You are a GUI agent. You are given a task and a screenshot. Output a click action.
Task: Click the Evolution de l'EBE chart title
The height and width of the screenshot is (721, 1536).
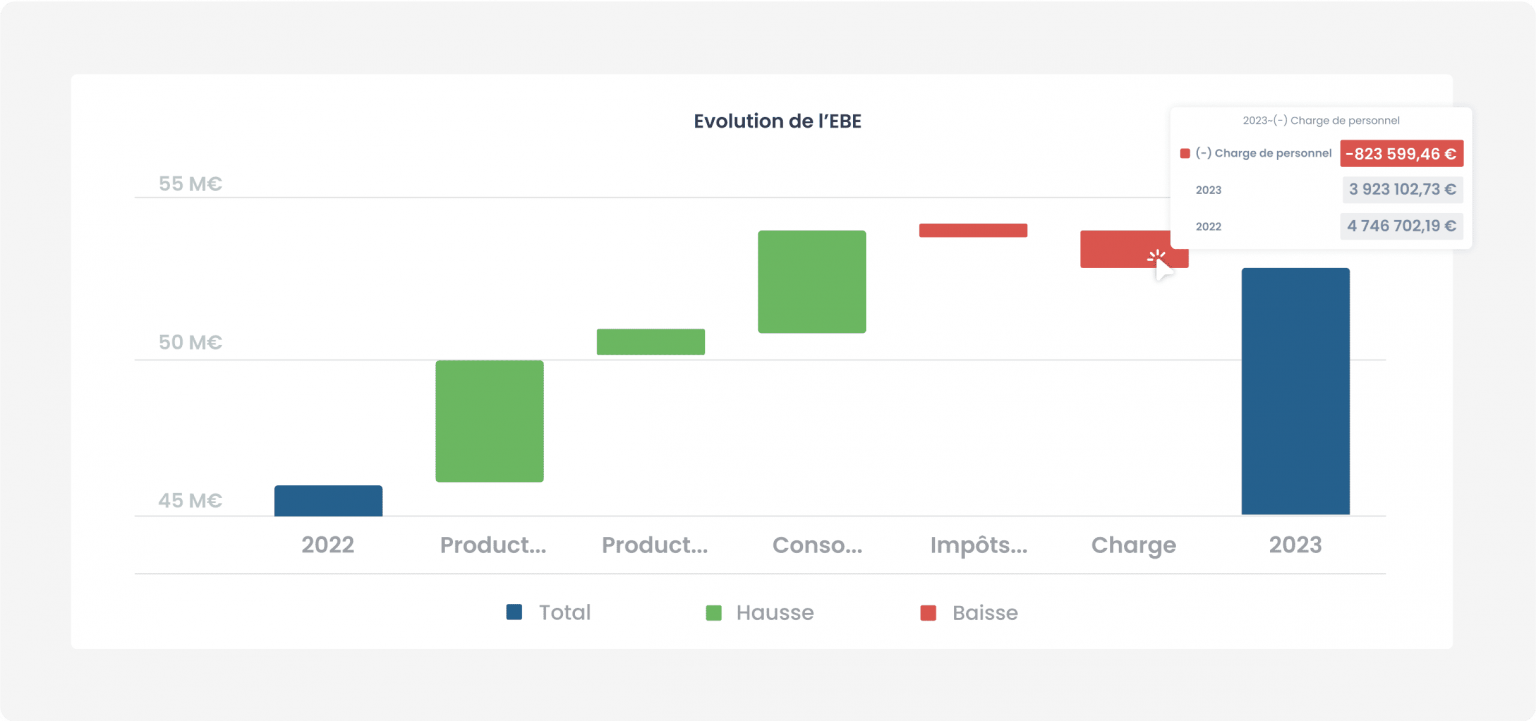[777, 122]
